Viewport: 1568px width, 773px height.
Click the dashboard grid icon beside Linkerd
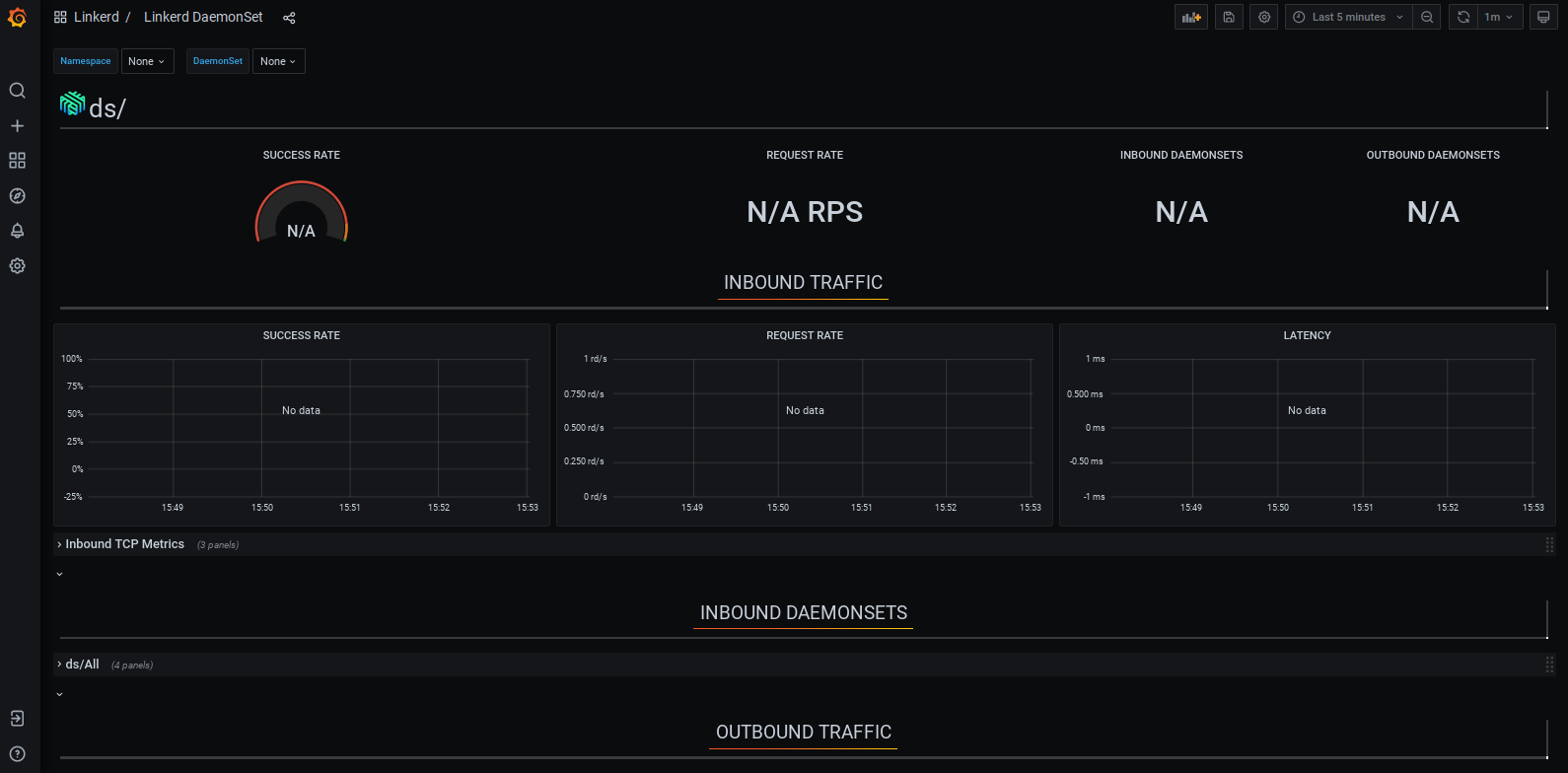pos(60,18)
